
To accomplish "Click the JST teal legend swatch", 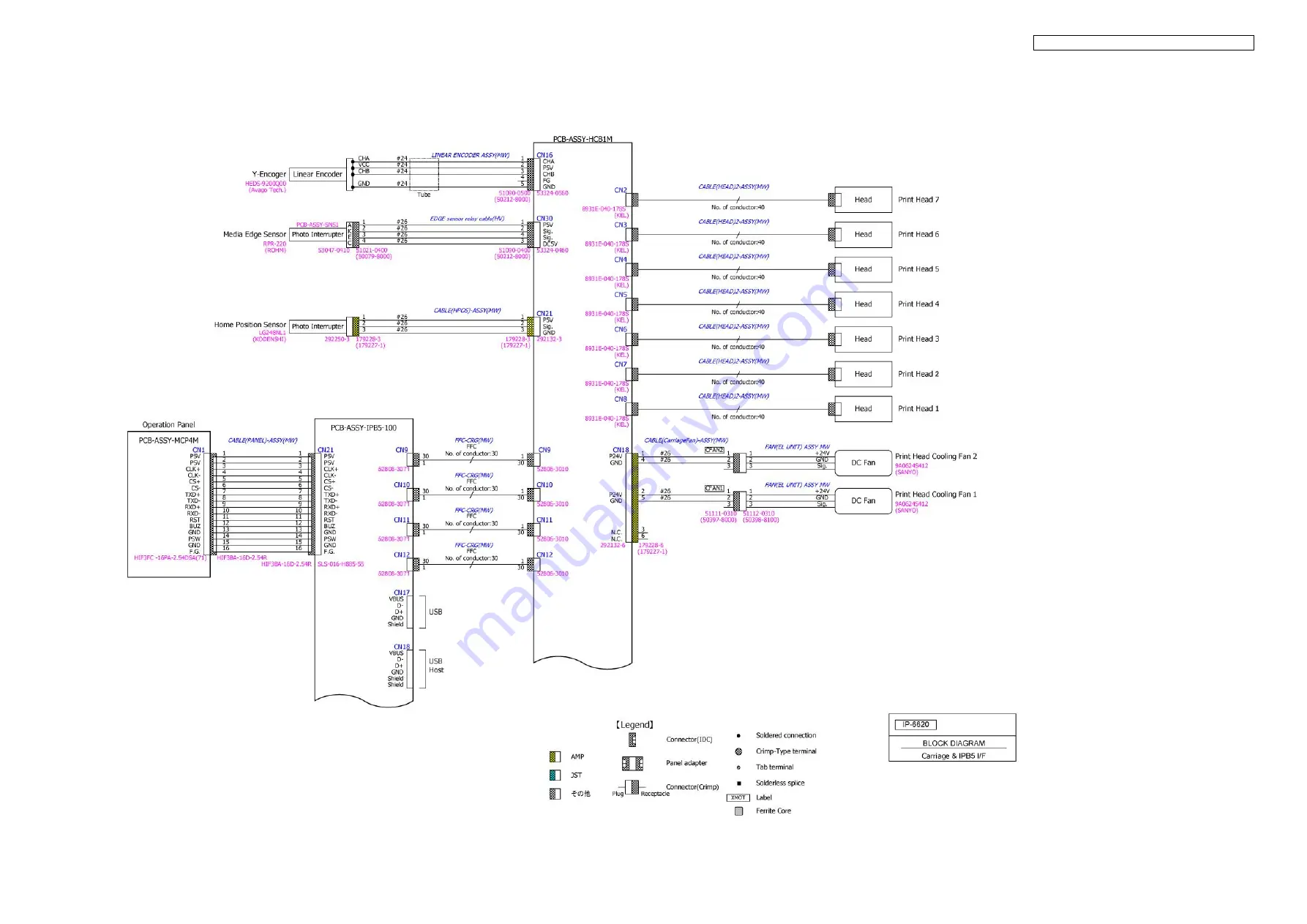I will pyautogui.click(x=555, y=775).
